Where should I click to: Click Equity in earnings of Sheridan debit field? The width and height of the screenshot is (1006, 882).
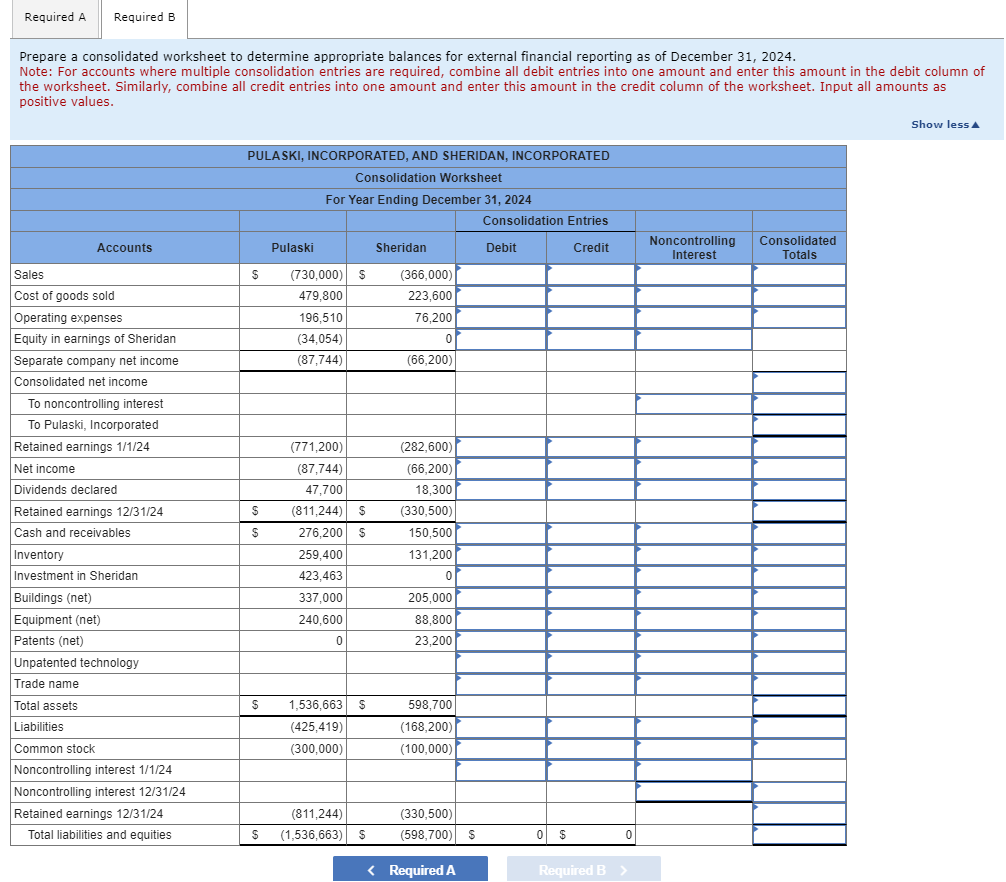pyautogui.click(x=501, y=339)
